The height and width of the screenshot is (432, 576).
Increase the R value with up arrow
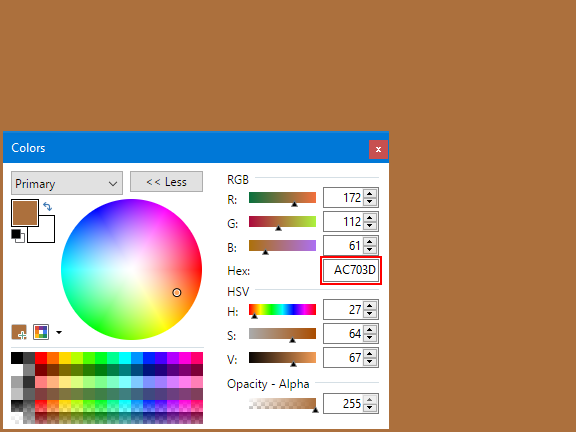tap(370, 193)
